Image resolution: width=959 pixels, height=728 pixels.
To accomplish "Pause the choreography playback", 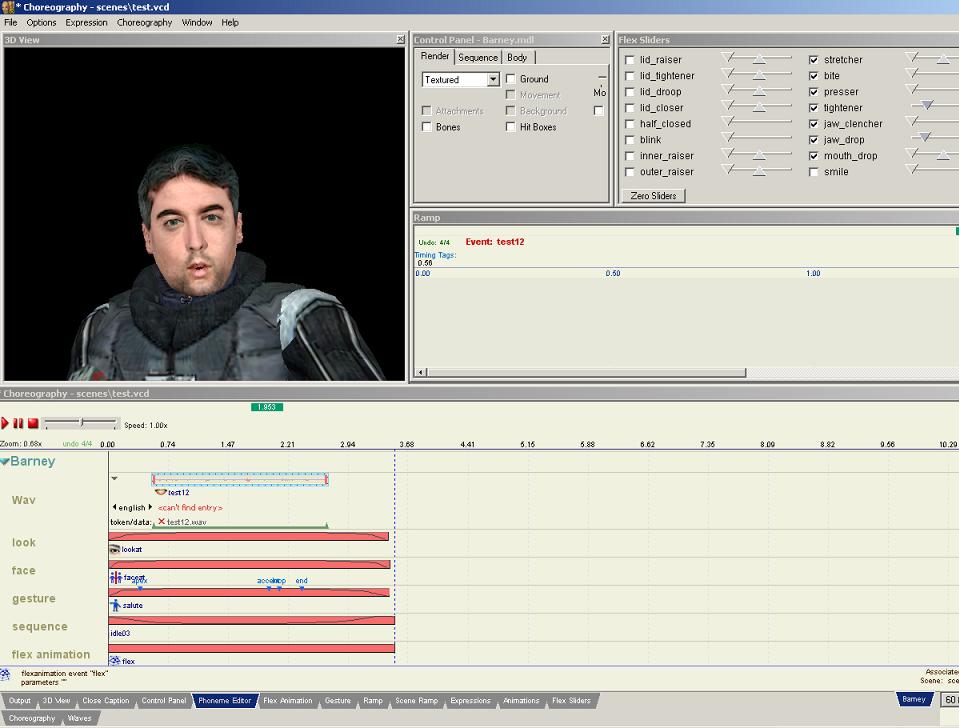I will [x=18, y=423].
